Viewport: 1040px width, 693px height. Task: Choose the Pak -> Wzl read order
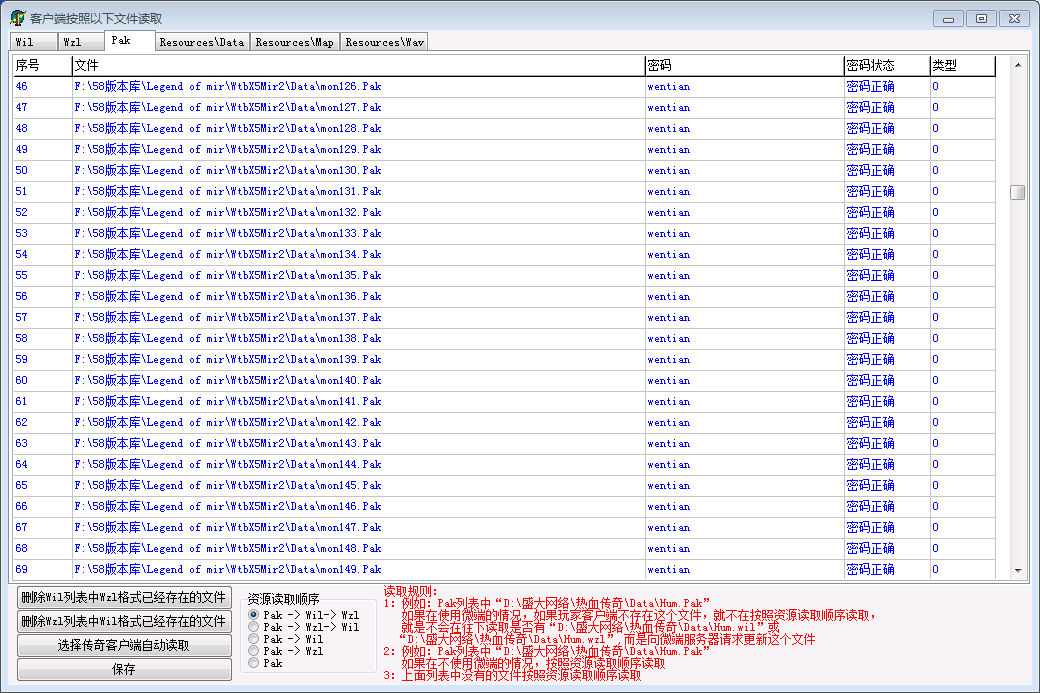(x=254, y=651)
